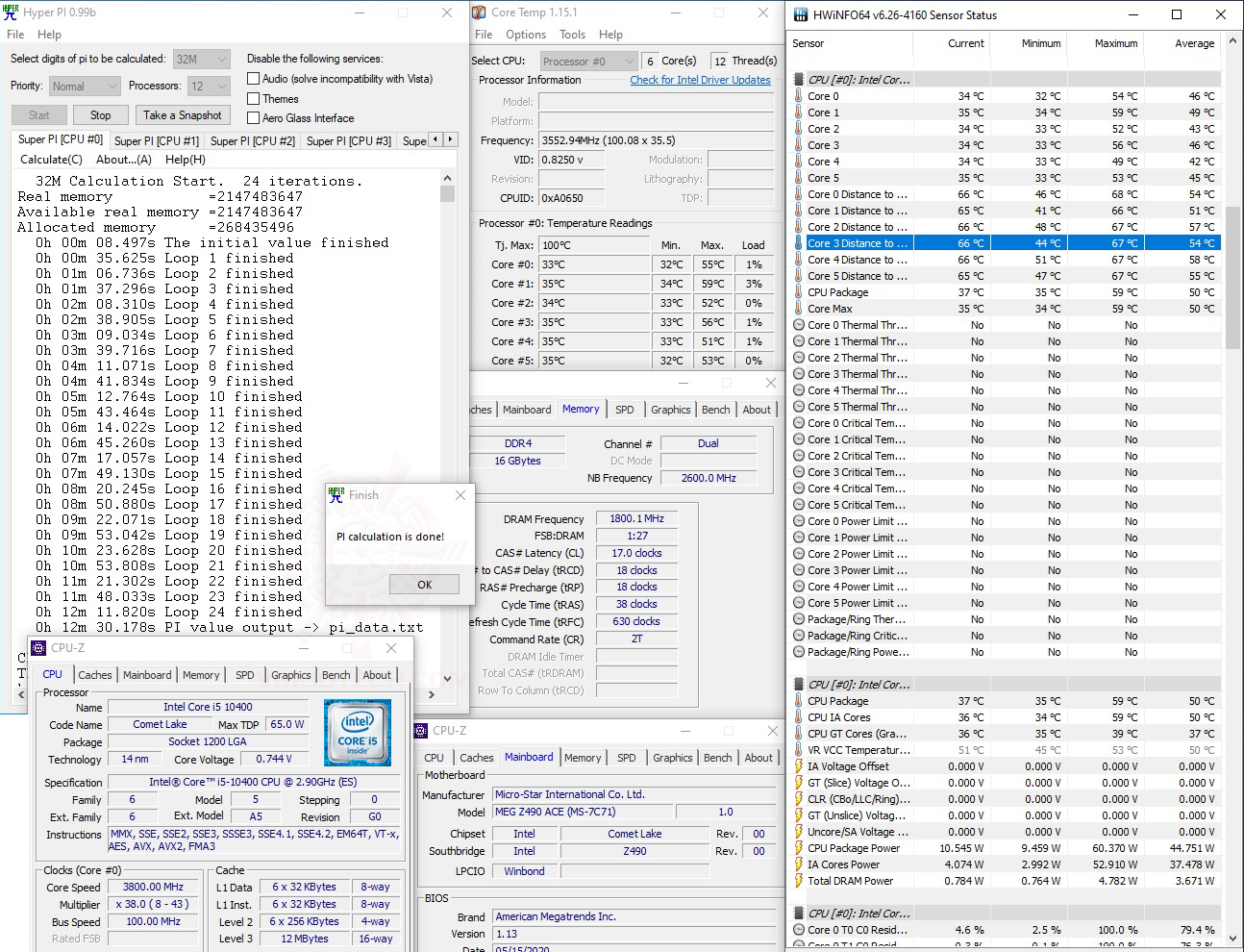Click the CPU-Z Core Speed value 3800.00 MHz
This screenshot has height=952, width=1244.
tap(153, 888)
